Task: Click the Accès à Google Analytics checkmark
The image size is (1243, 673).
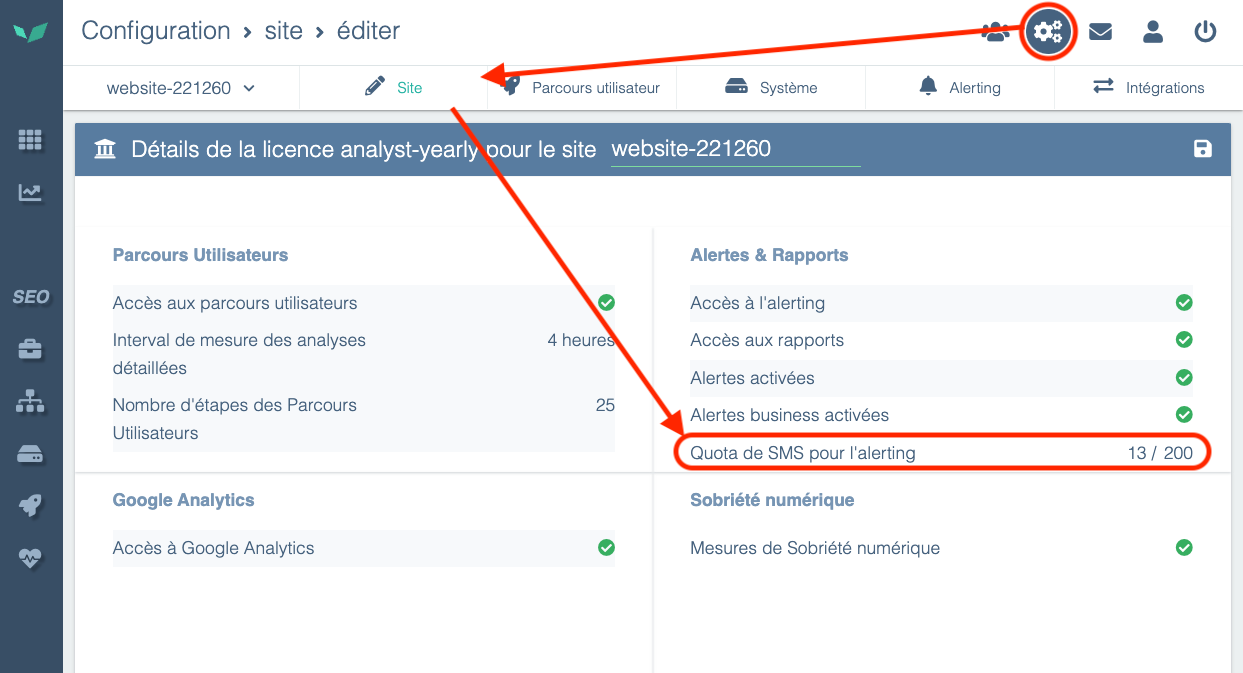Action: (x=606, y=548)
